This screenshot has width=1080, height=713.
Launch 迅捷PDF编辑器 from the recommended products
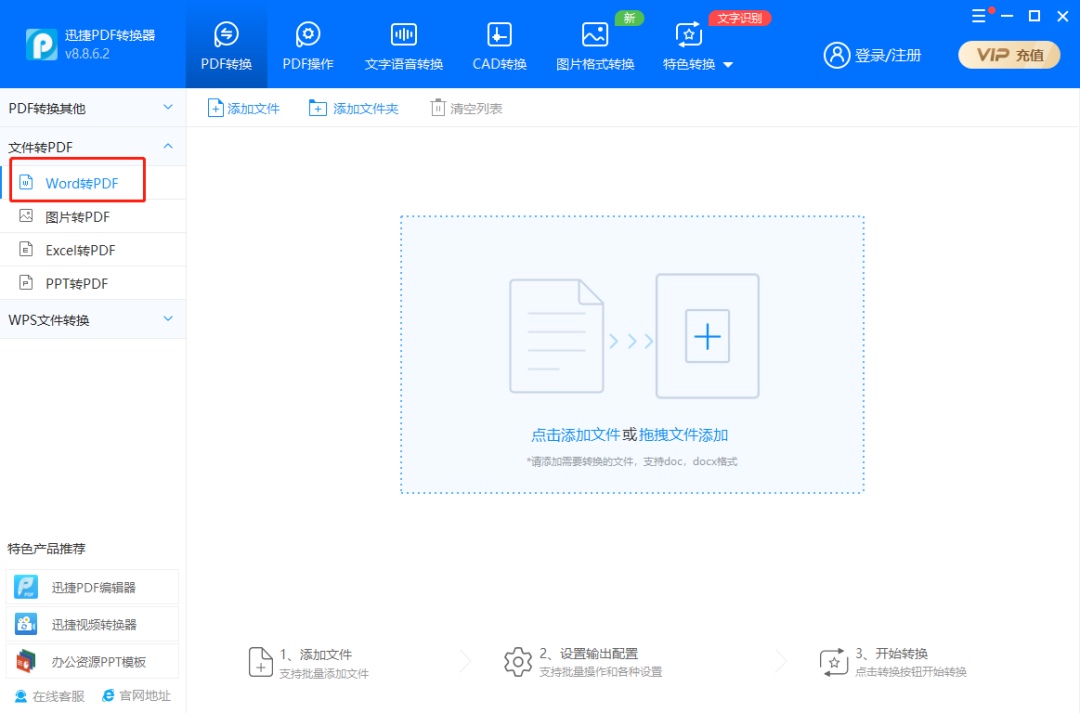point(93,587)
